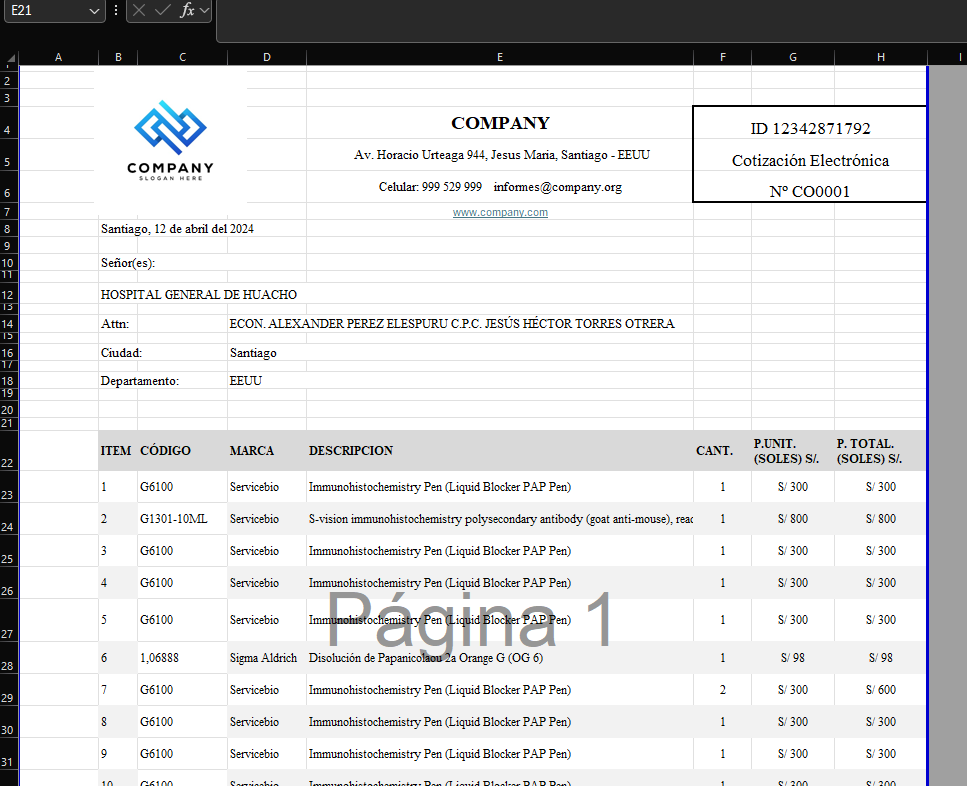Select column D header
967x786 pixels.
(266, 57)
